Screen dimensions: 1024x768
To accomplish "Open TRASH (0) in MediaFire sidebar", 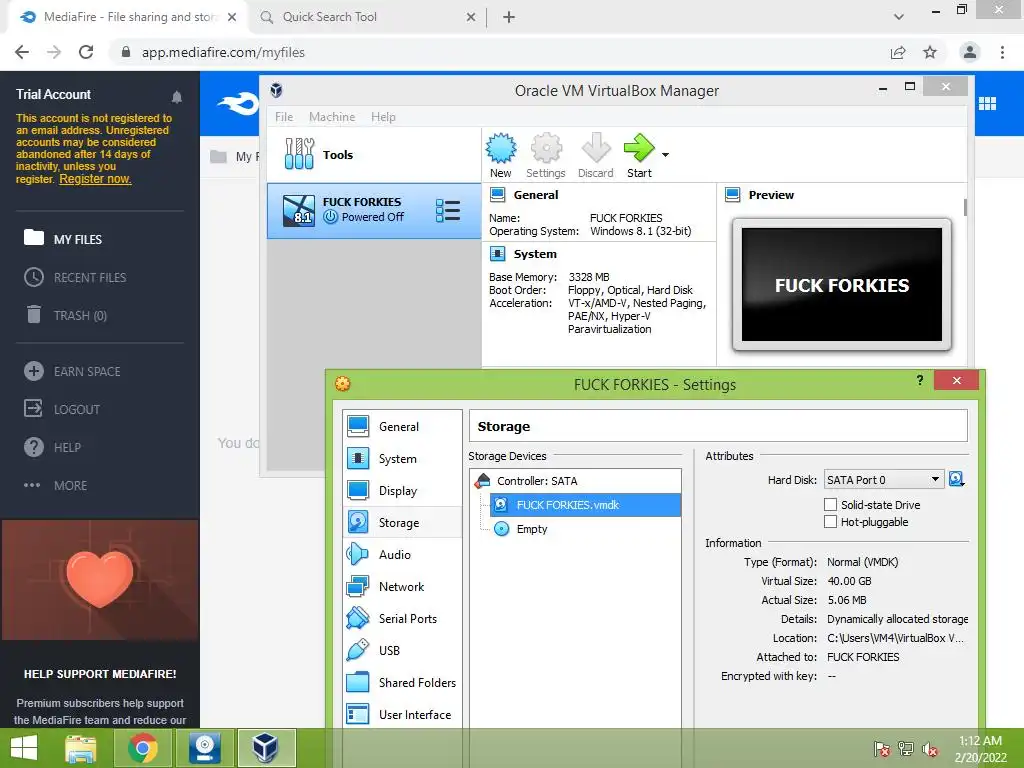I will [65, 315].
